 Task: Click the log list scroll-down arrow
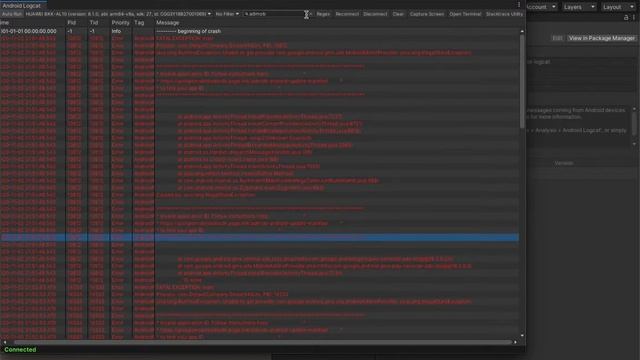point(522,336)
